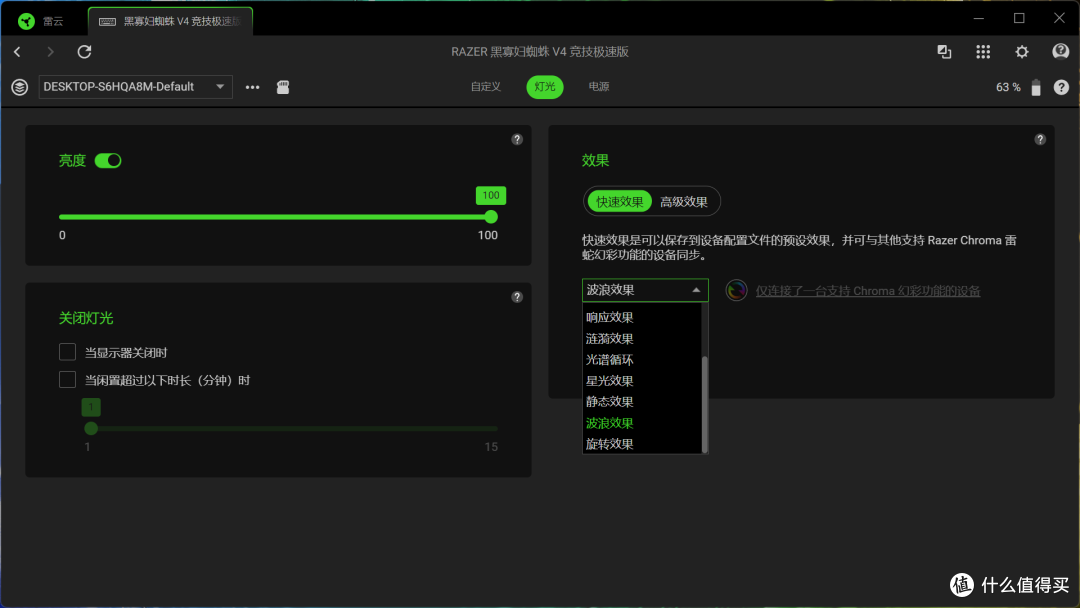The width and height of the screenshot is (1080, 608).
Task: Open the profile three-dots menu
Action: (253, 87)
